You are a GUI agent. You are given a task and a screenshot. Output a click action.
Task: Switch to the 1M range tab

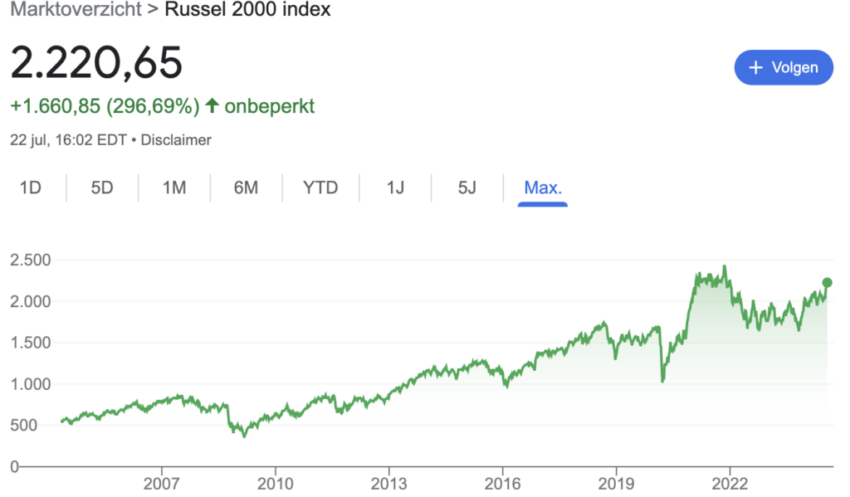(174, 188)
